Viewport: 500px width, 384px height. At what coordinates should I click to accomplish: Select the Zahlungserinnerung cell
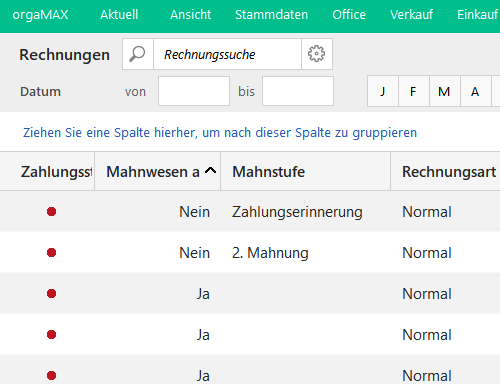coord(297,212)
